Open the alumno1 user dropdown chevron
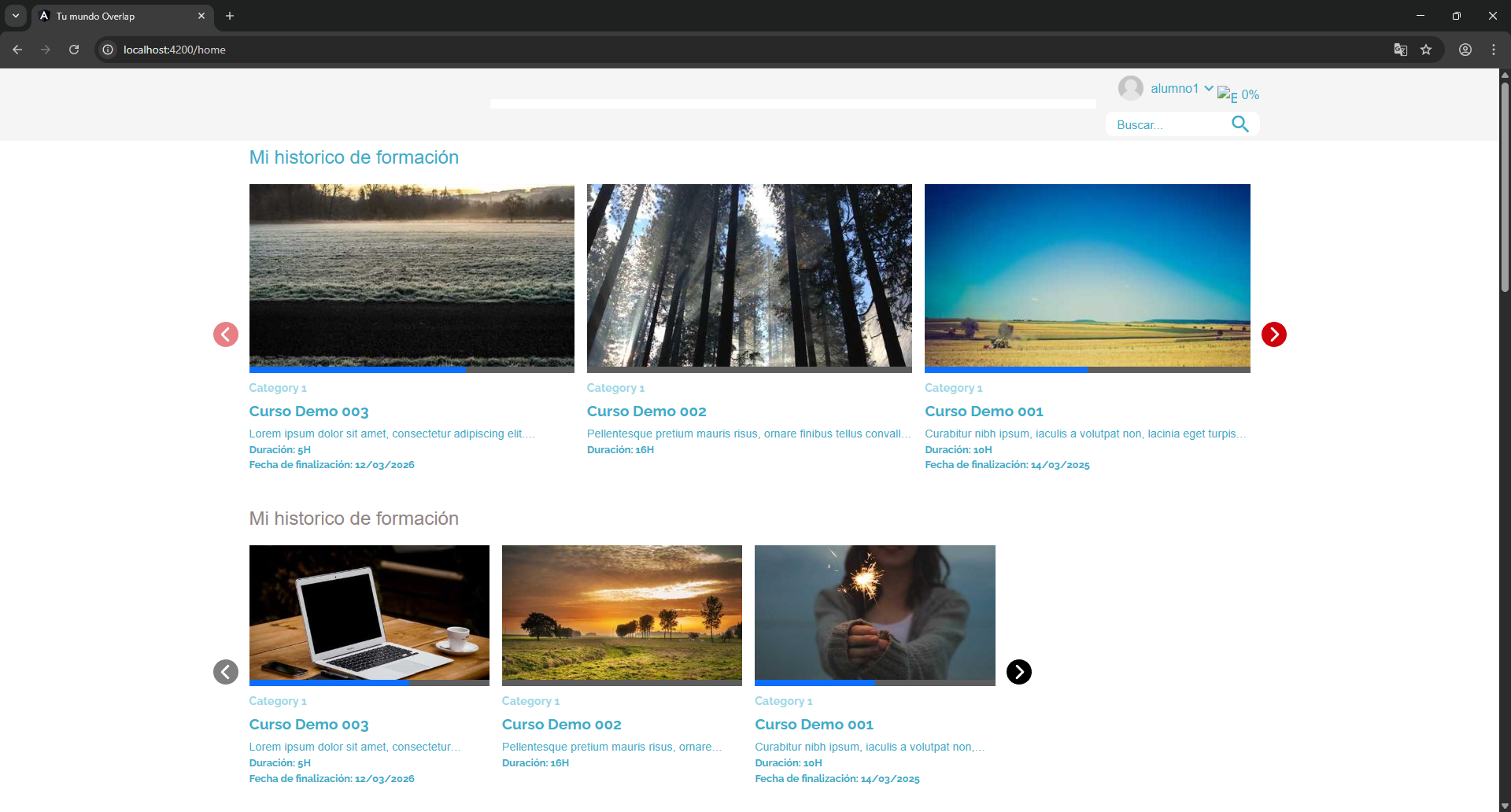Image resolution: width=1511 pixels, height=812 pixels. tap(1208, 88)
